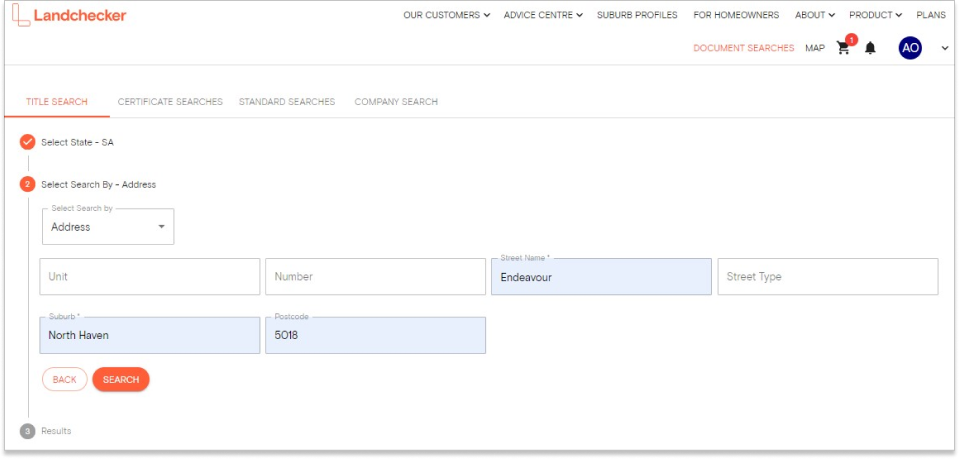The image size is (959, 459).
Task: Click the Results step label
Action: [56, 431]
